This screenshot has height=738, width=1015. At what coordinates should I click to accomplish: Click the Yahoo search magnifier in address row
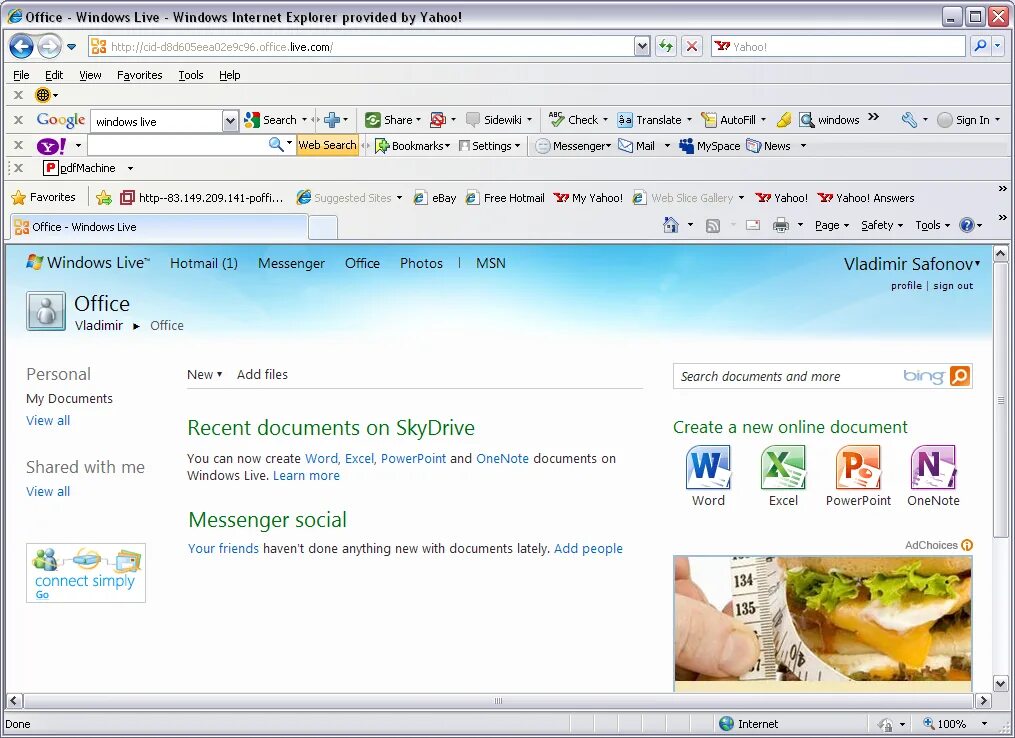point(981,46)
